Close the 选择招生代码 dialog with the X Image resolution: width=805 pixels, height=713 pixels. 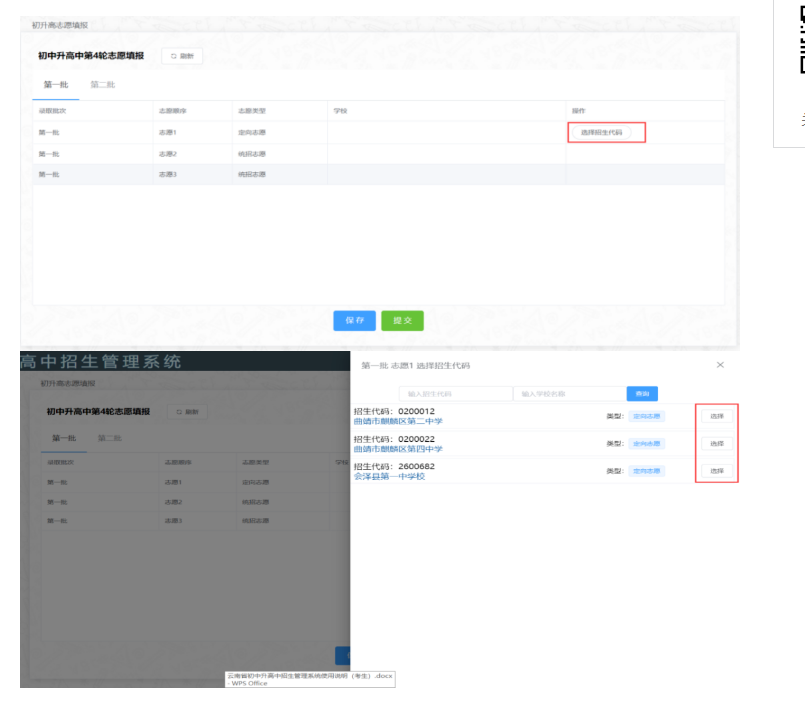point(720,366)
